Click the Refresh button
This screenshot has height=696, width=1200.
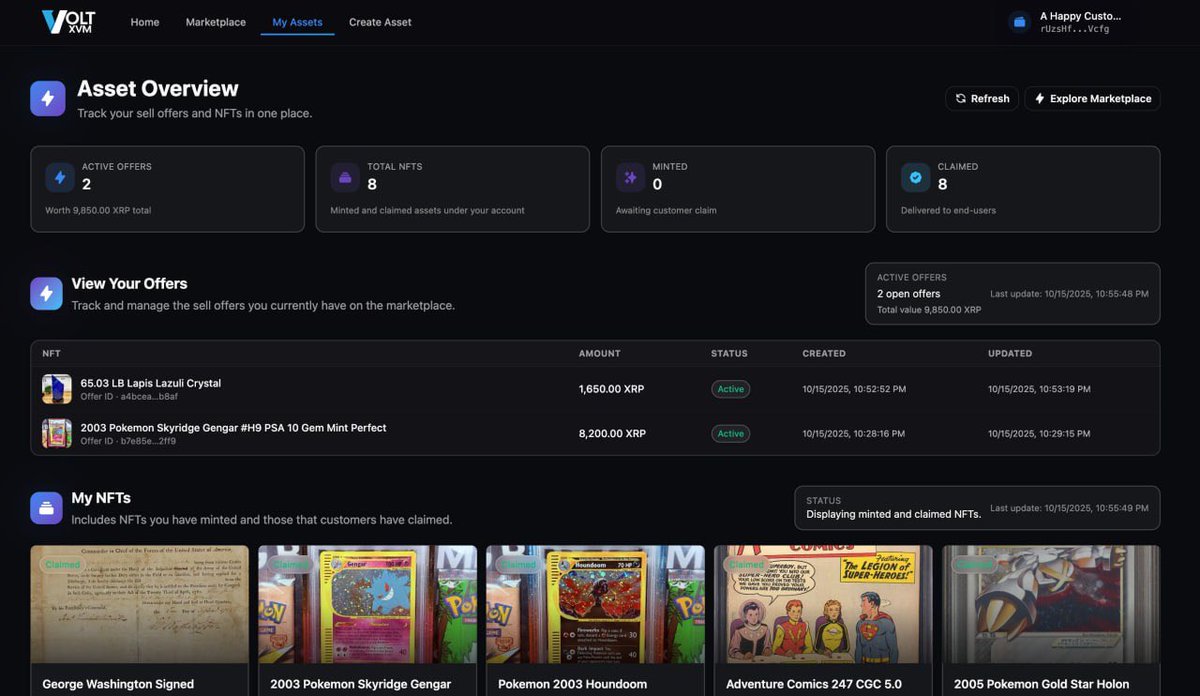[x=982, y=98]
